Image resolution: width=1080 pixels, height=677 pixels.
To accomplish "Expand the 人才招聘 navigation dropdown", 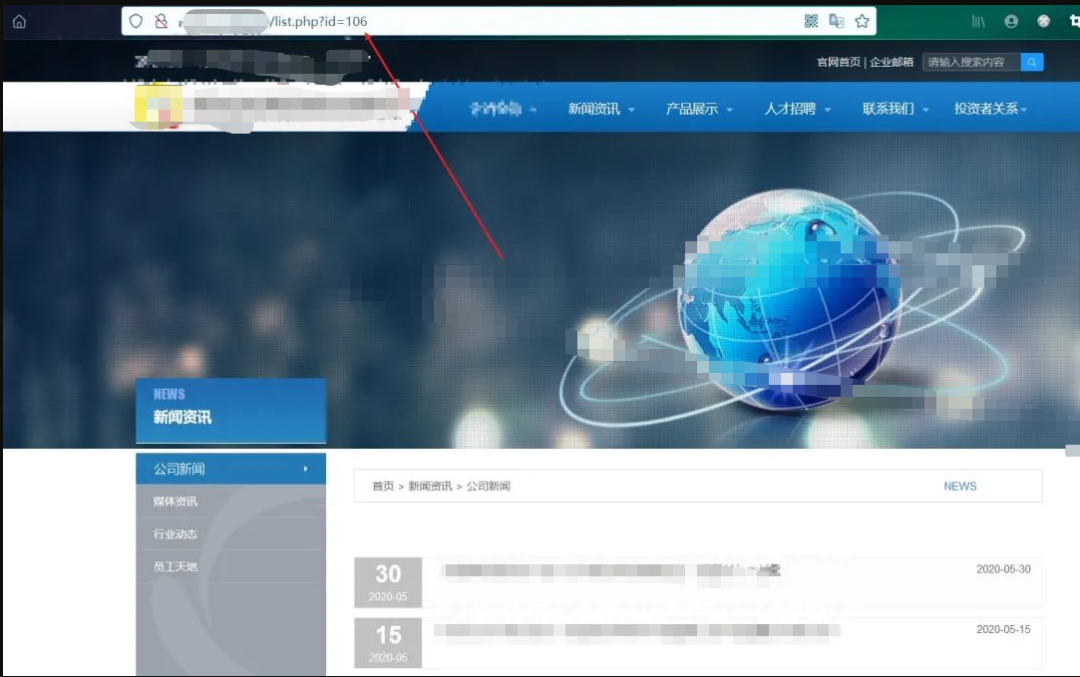I will (797, 109).
